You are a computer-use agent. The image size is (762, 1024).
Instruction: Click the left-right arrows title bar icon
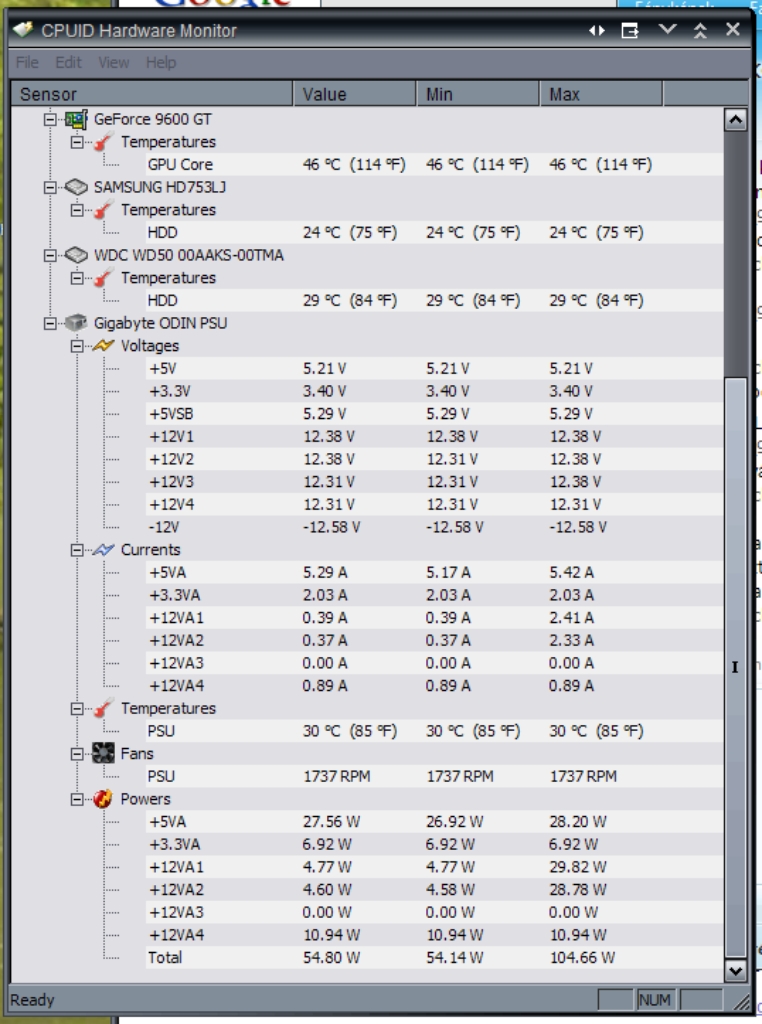(597, 31)
